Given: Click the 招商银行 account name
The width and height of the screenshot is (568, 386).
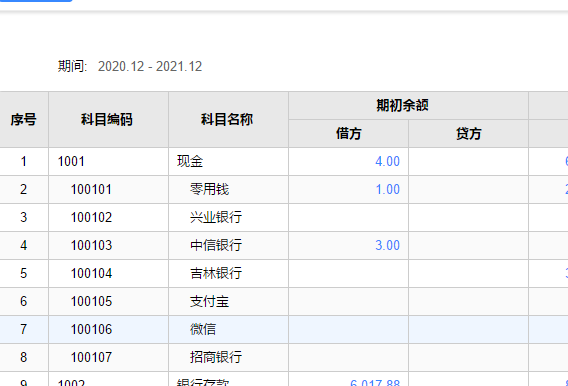Looking at the screenshot, I should click(x=216, y=357).
